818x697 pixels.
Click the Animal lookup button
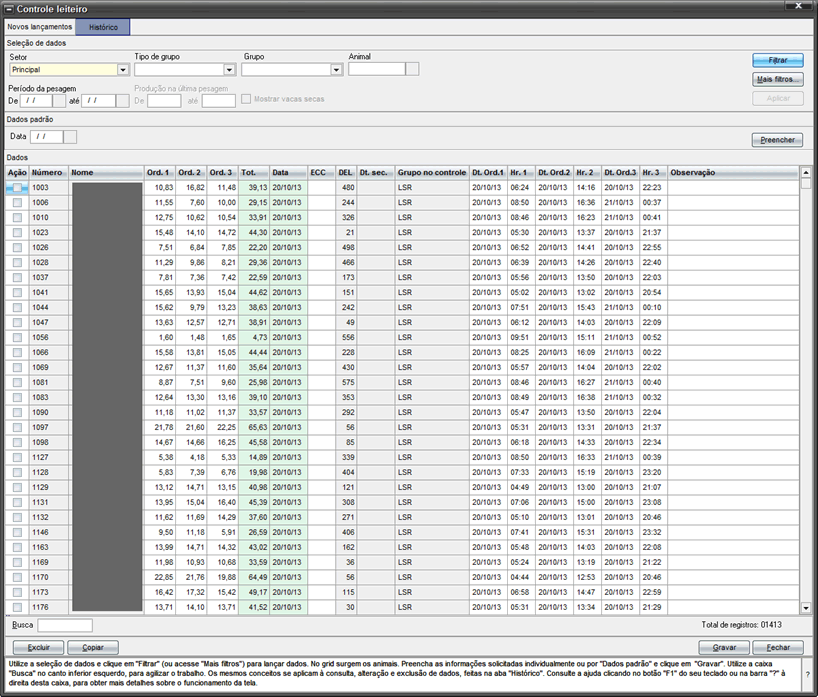coord(412,69)
